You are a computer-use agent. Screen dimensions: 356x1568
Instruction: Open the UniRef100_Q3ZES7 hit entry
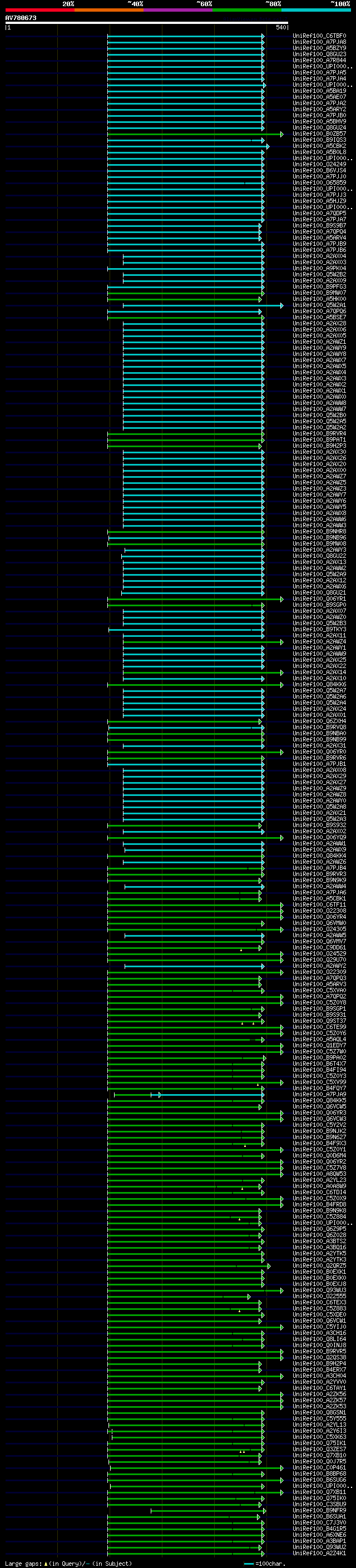(x=319, y=1450)
